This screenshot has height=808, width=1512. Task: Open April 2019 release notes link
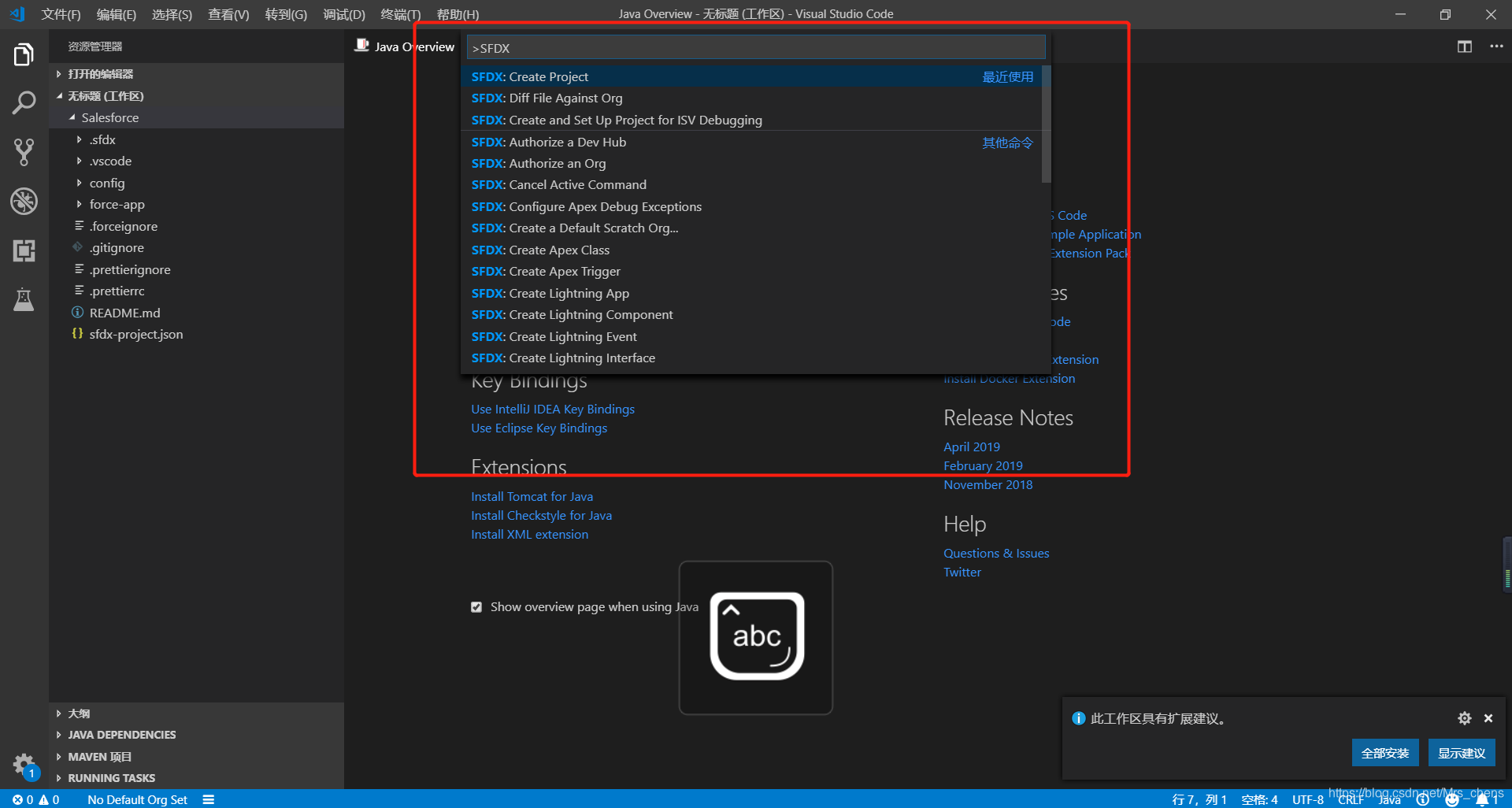click(972, 447)
